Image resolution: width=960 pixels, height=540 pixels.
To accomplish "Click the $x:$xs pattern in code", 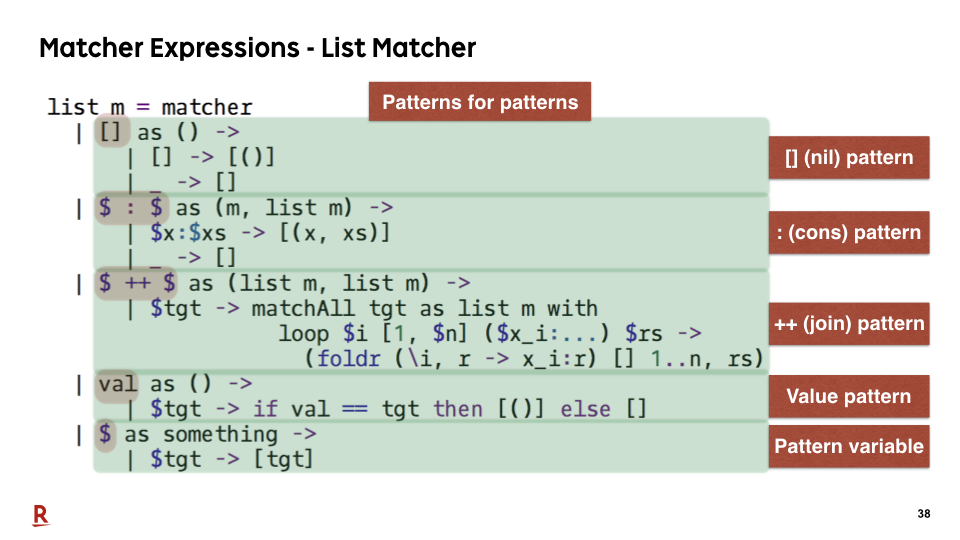I will pos(189,233).
